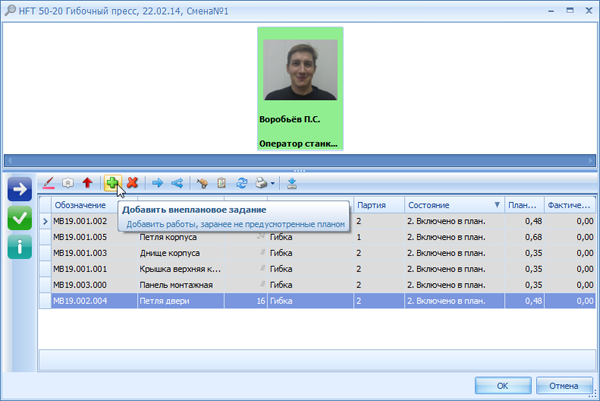Click the quantity 16 cell
600x401 pixels.
click(246, 301)
